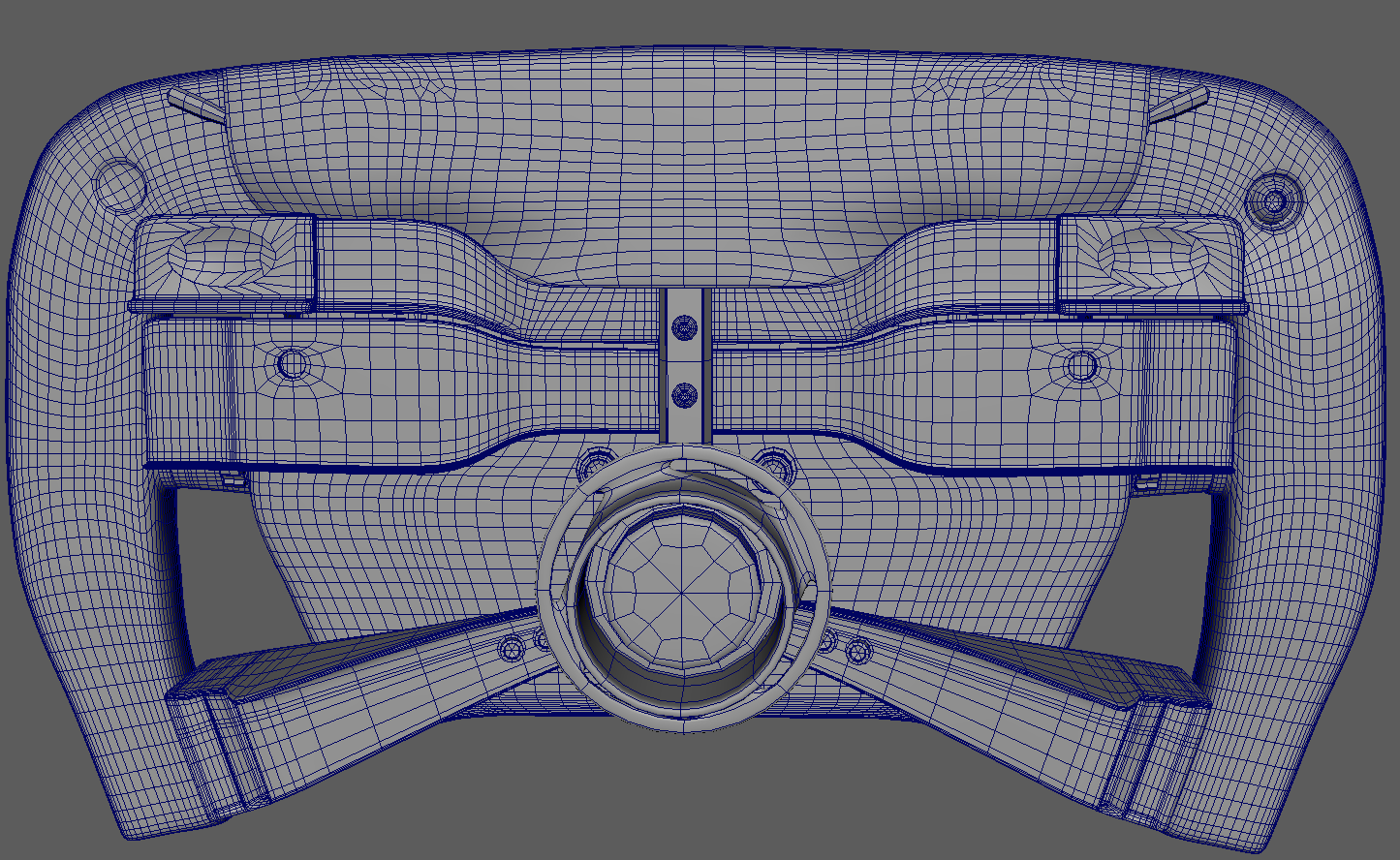The width and height of the screenshot is (1400, 860).
Task: Click the small lever pin at top right
Action: (1178, 105)
